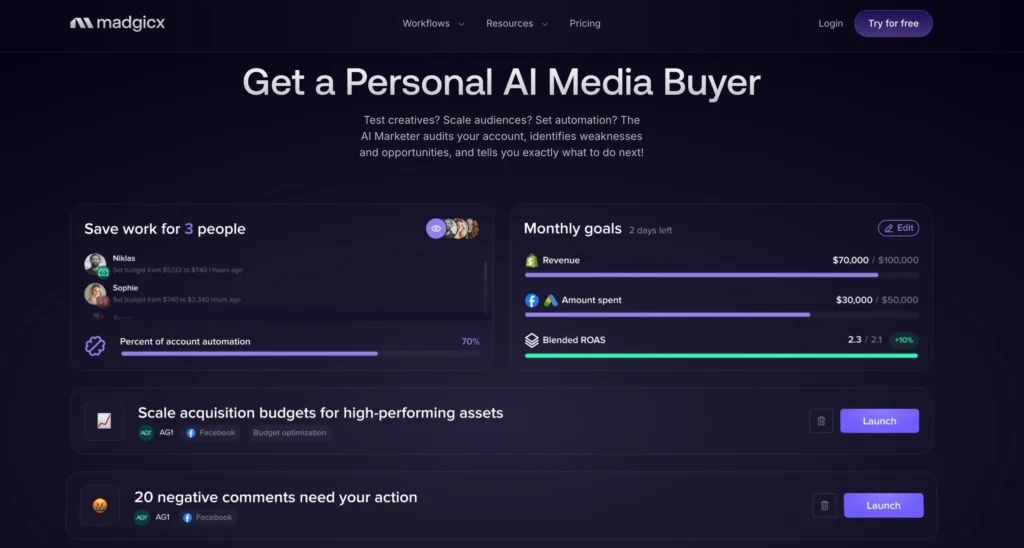Screen dimensions: 1024x548
Task: Open the Pricing page
Action: [x=585, y=23]
